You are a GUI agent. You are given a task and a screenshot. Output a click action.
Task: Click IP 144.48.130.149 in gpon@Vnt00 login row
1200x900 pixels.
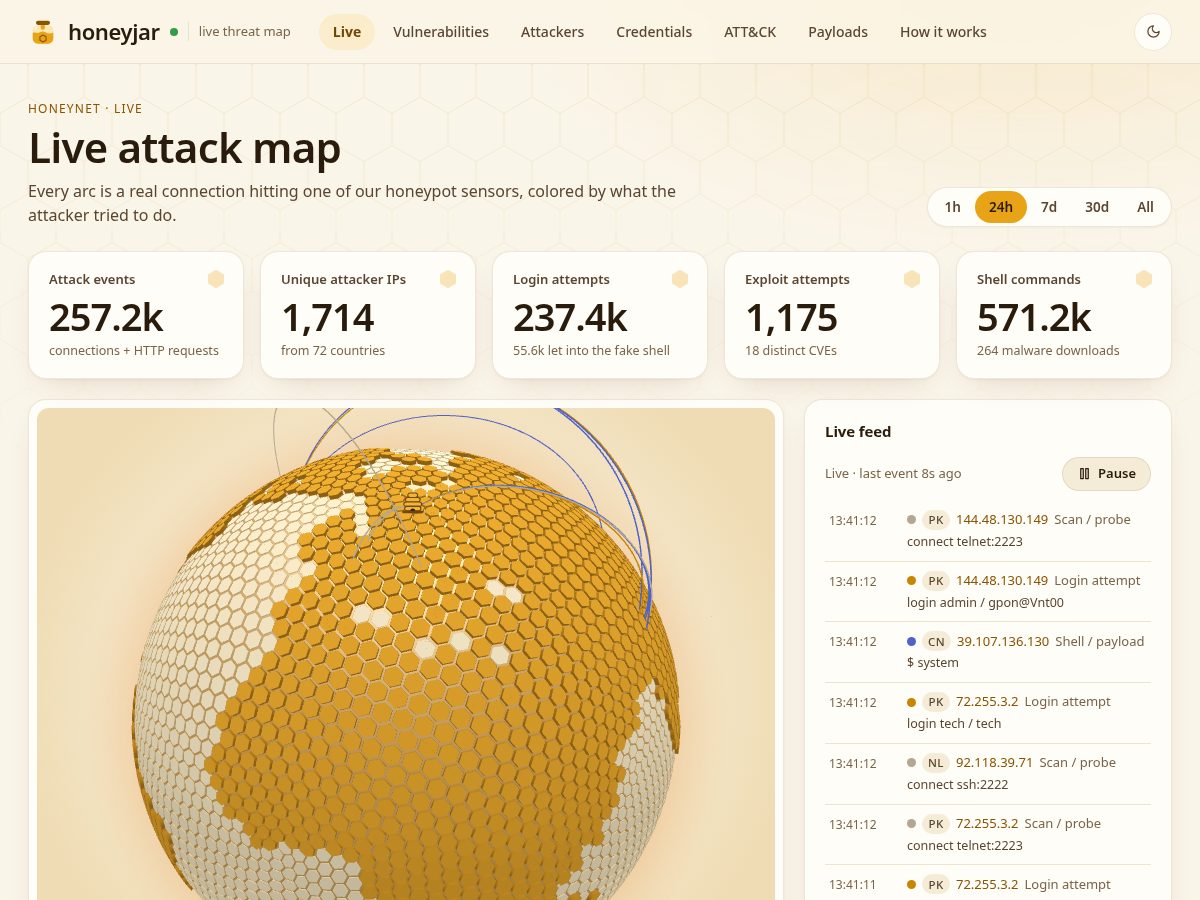(1002, 581)
